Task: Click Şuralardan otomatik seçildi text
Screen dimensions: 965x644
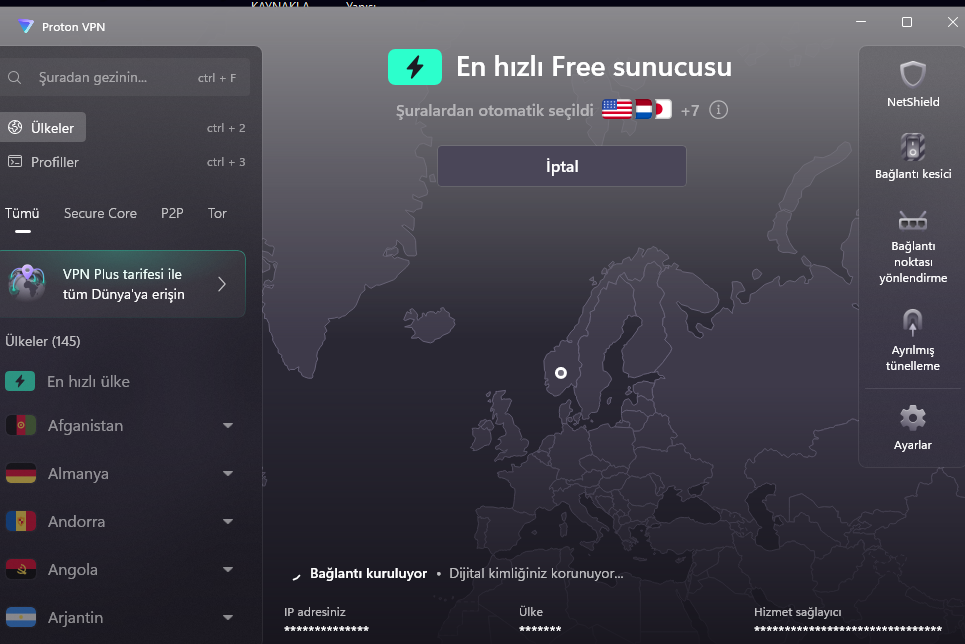Action: pos(494,111)
